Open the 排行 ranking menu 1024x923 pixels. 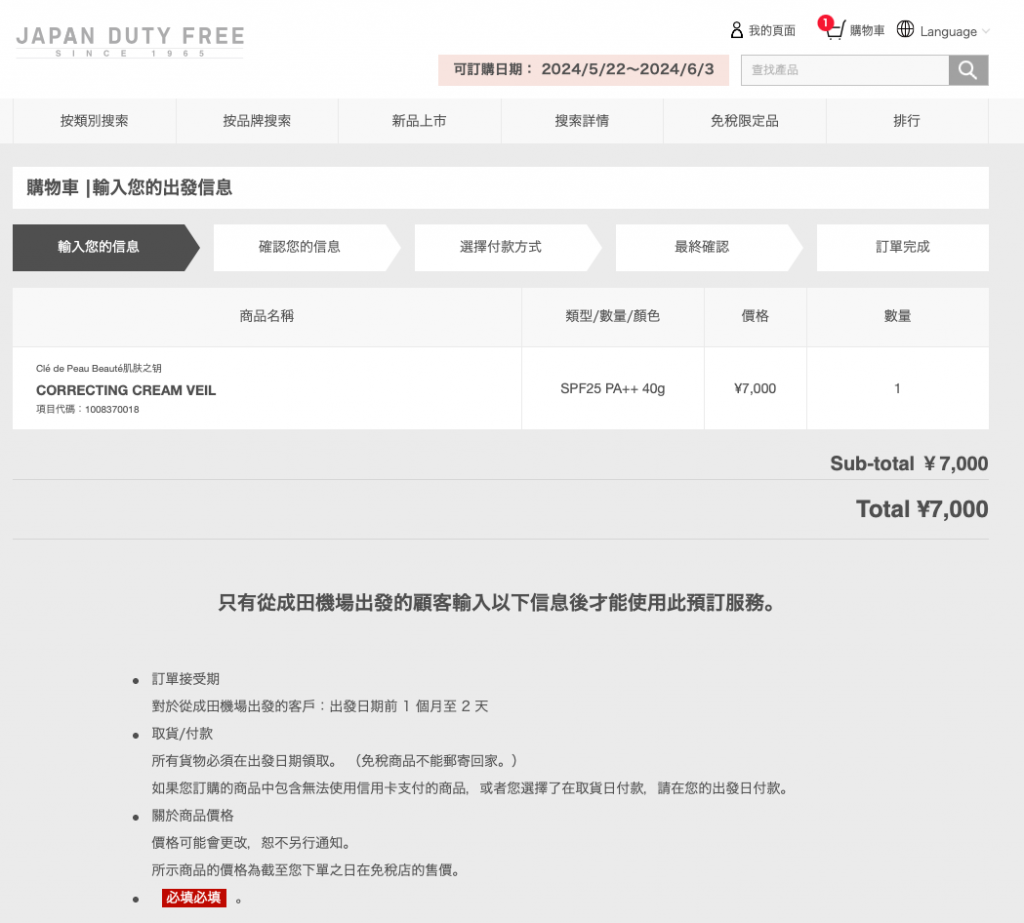(907, 121)
